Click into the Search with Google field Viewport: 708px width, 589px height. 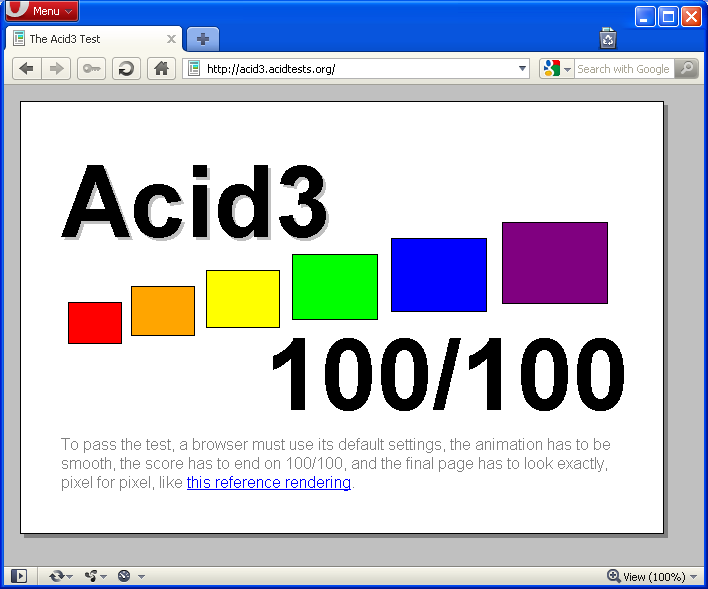624,69
